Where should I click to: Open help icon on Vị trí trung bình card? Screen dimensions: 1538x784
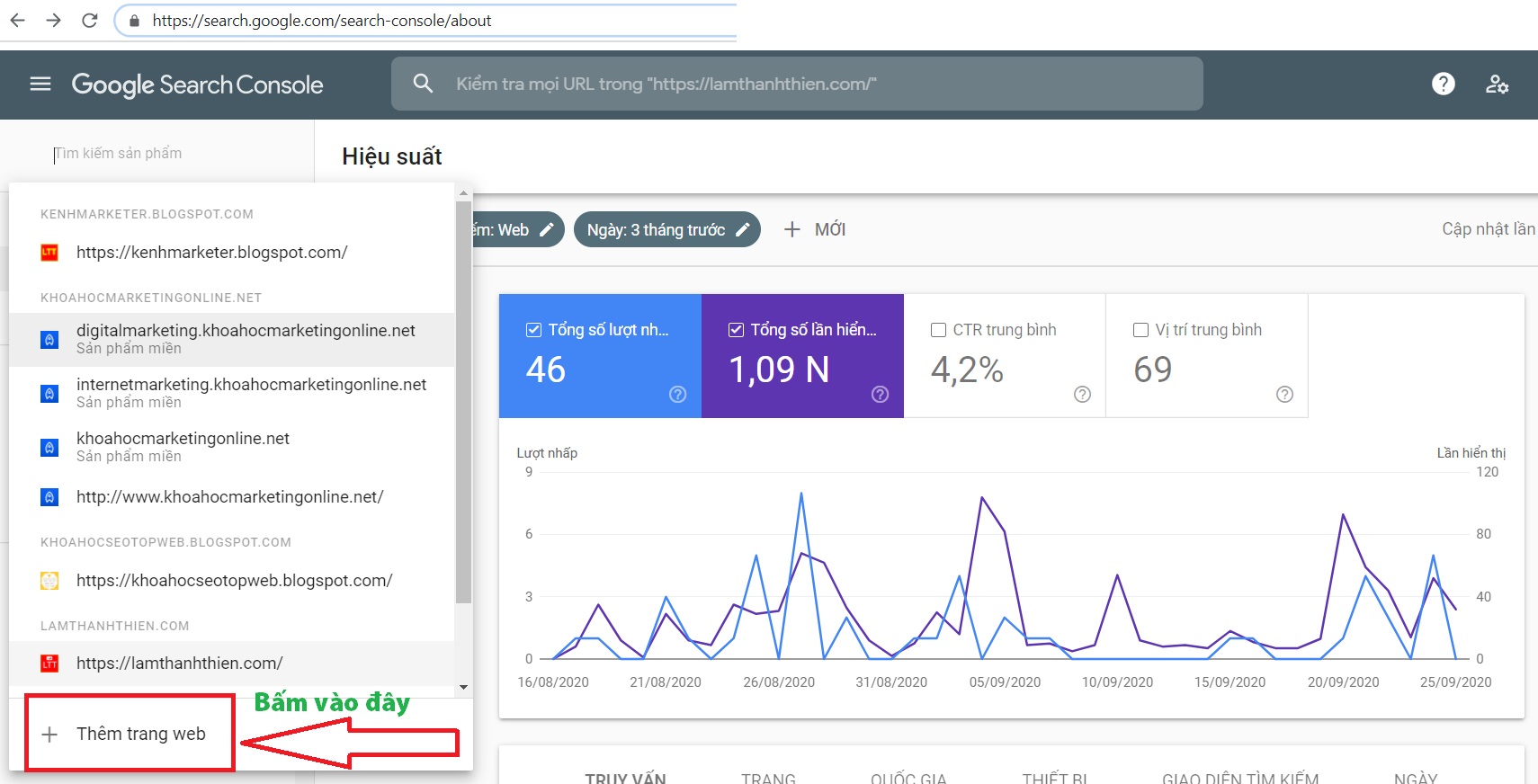(1285, 394)
